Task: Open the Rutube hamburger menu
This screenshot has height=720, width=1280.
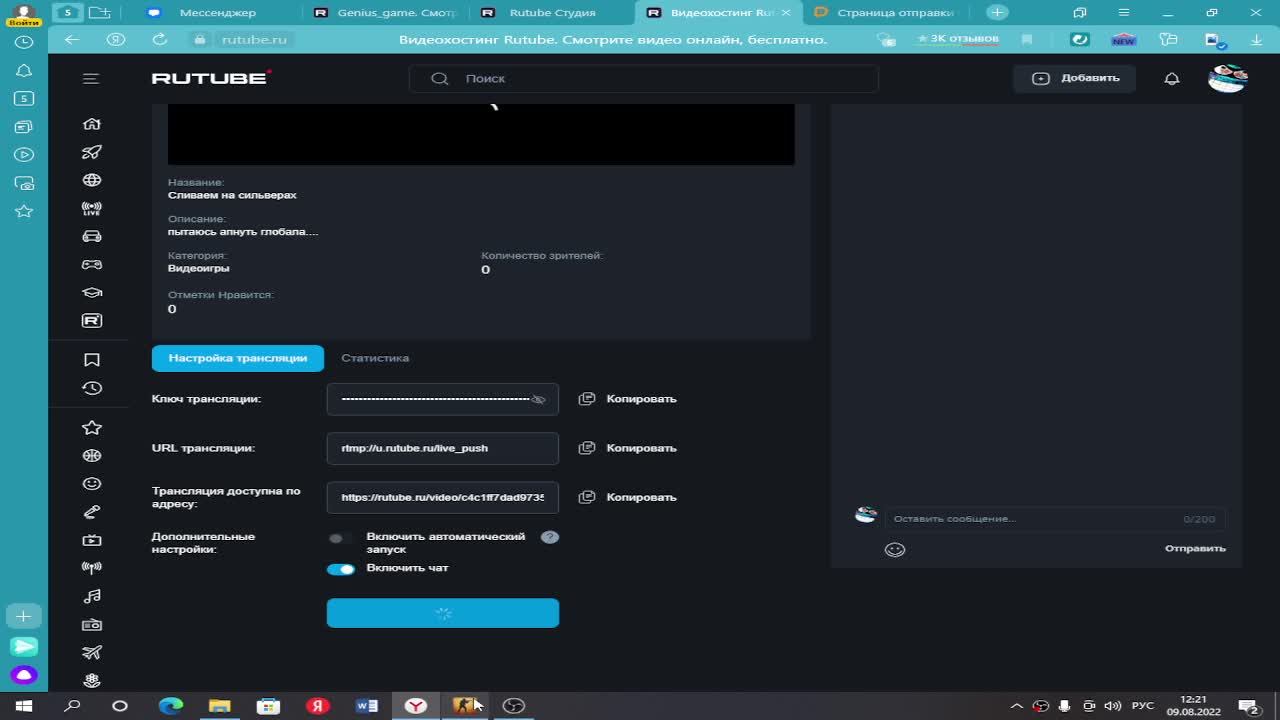Action: [x=91, y=78]
